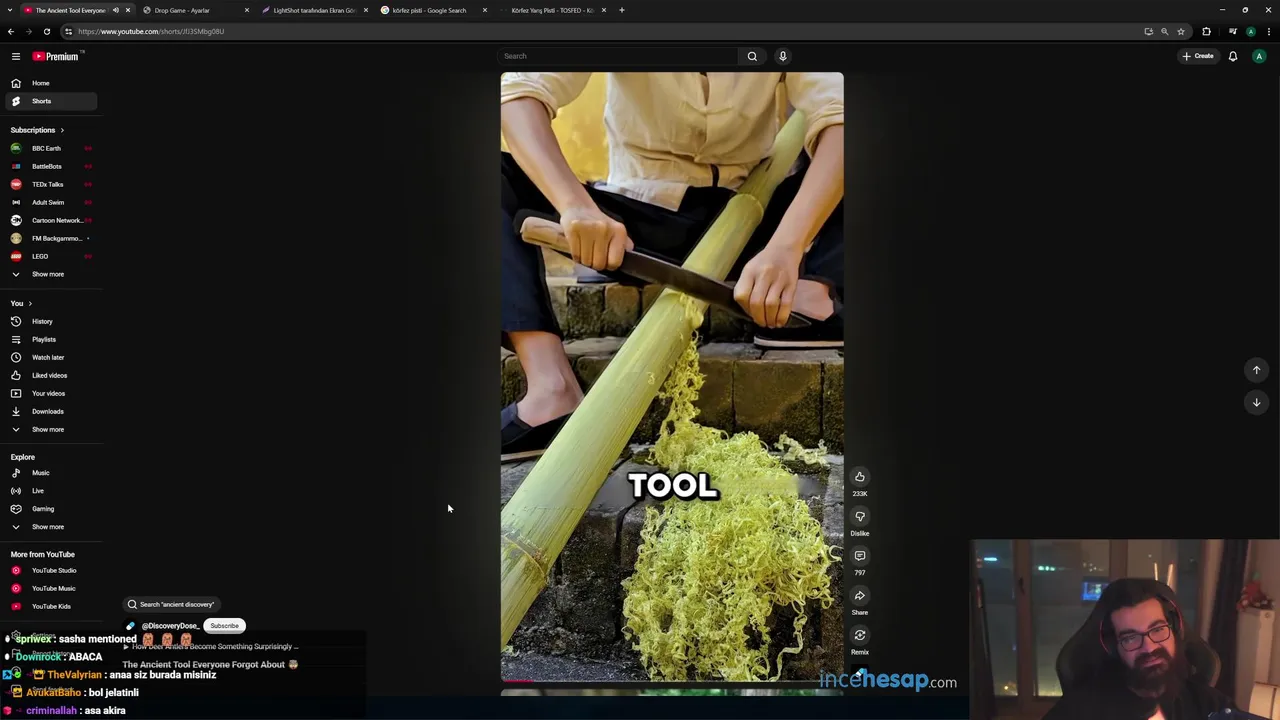Image resolution: width=1280 pixels, height=720 pixels.
Task: Open the Short's comments
Action: 860,556
